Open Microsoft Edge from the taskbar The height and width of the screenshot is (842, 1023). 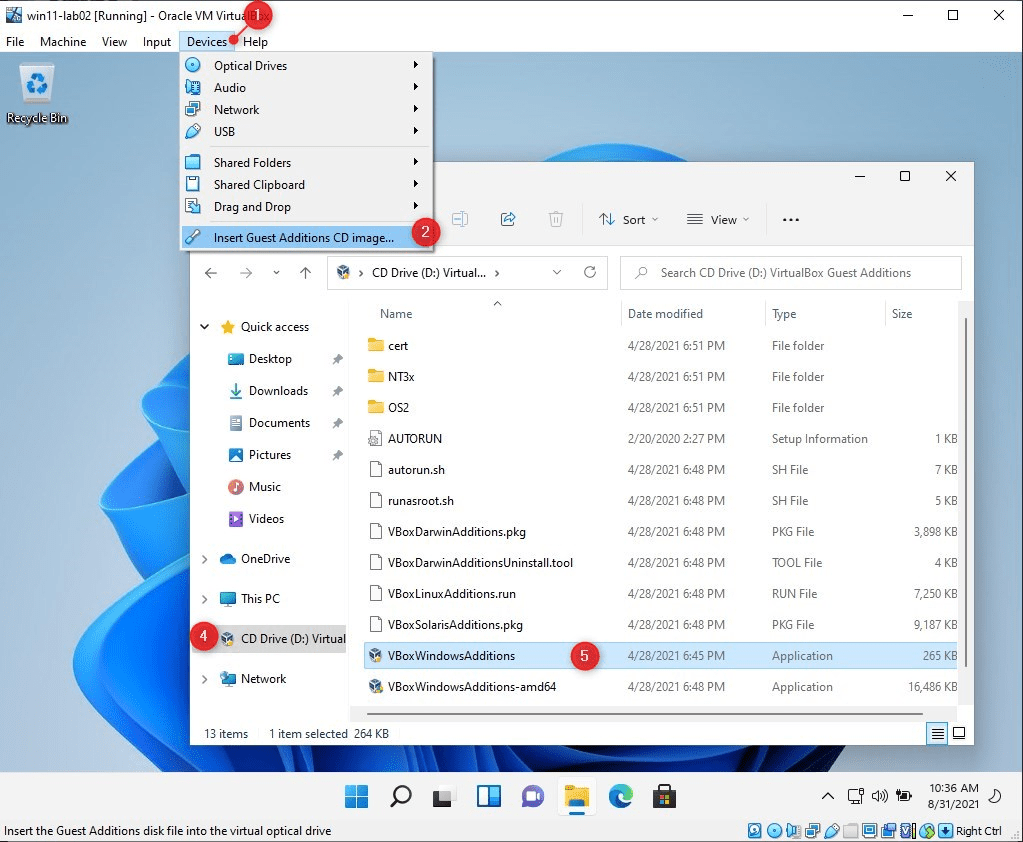pos(622,797)
